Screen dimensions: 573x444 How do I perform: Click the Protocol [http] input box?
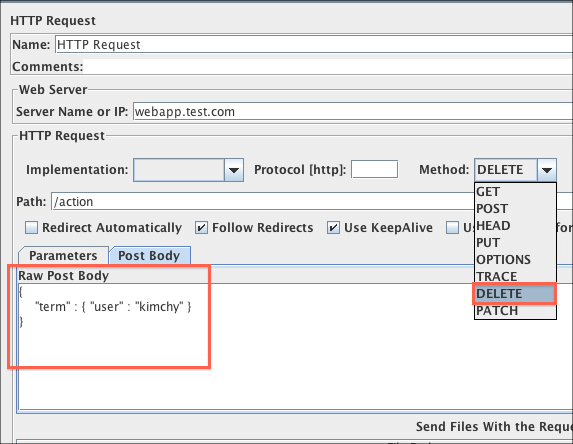click(375, 170)
